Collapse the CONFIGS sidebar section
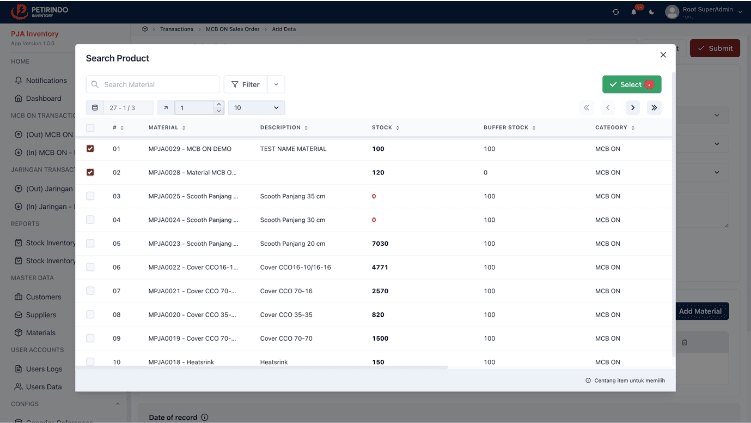 (x=117, y=404)
